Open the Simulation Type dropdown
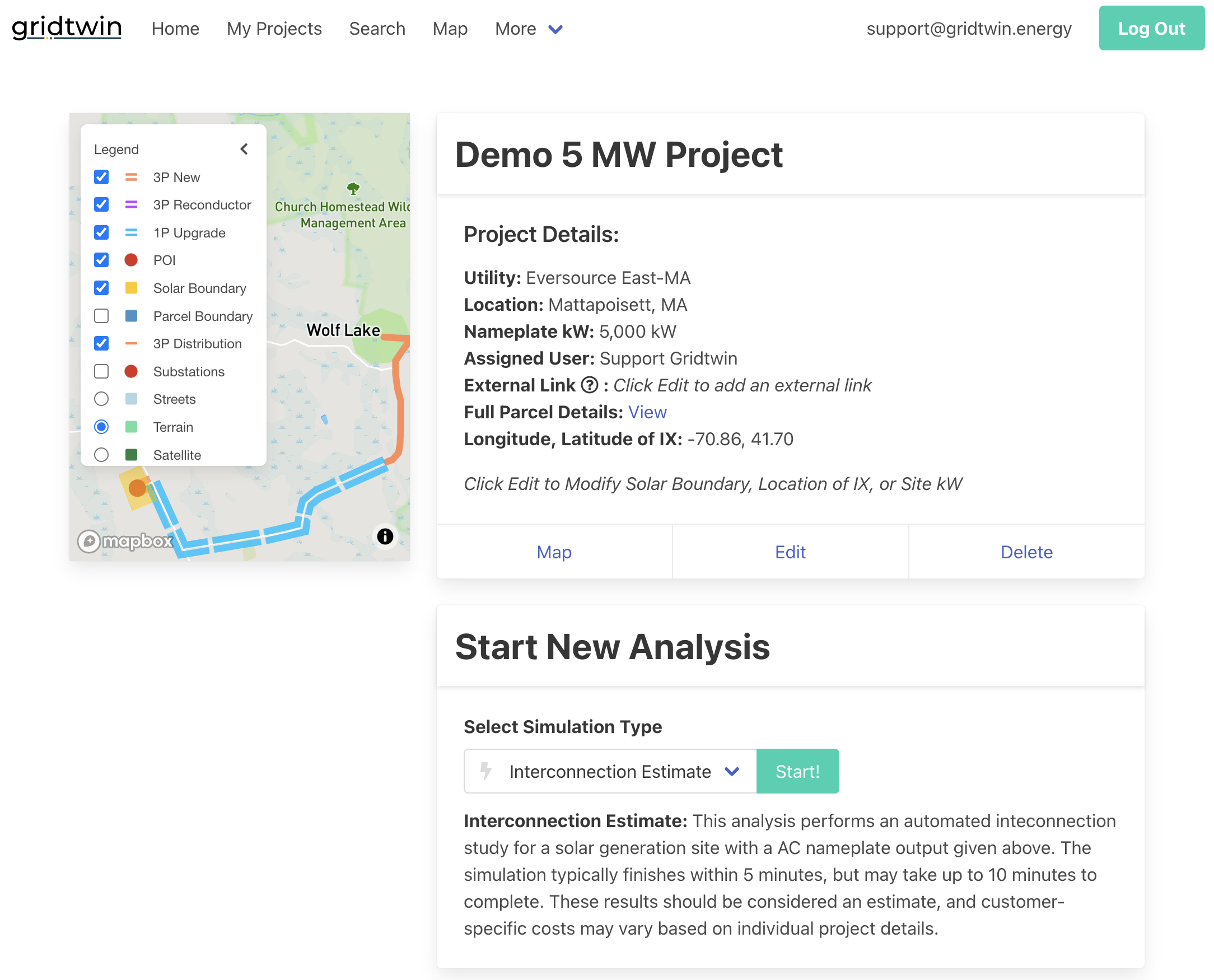This screenshot has width=1214, height=980. (x=610, y=771)
